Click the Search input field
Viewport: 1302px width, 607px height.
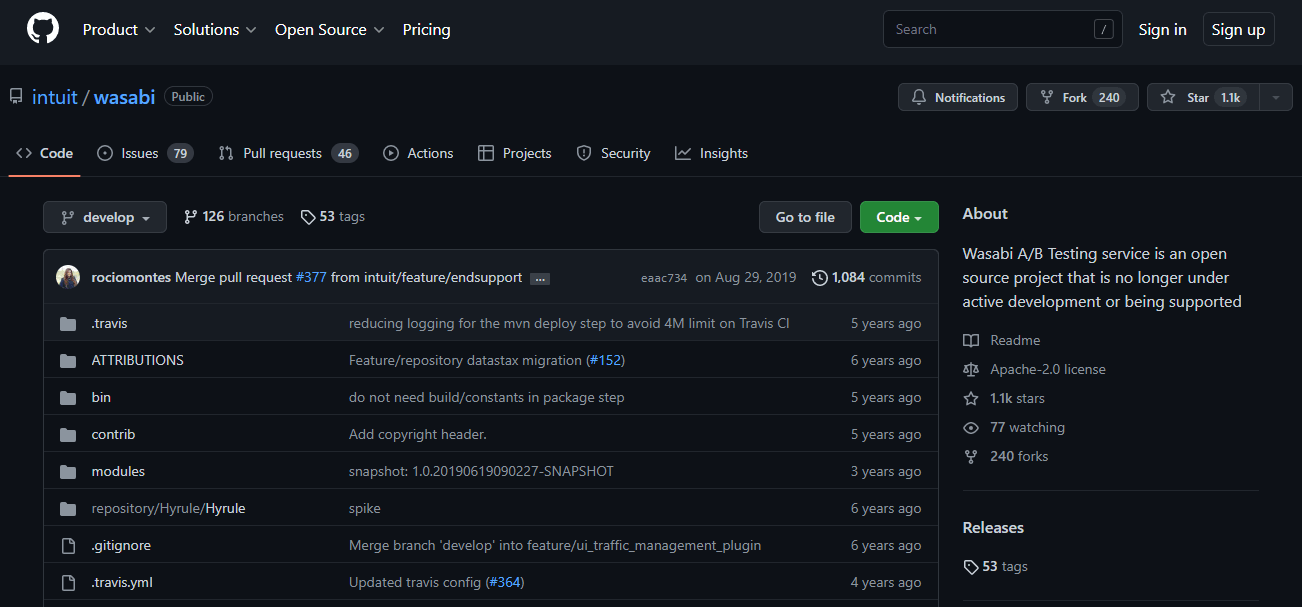tap(990, 30)
